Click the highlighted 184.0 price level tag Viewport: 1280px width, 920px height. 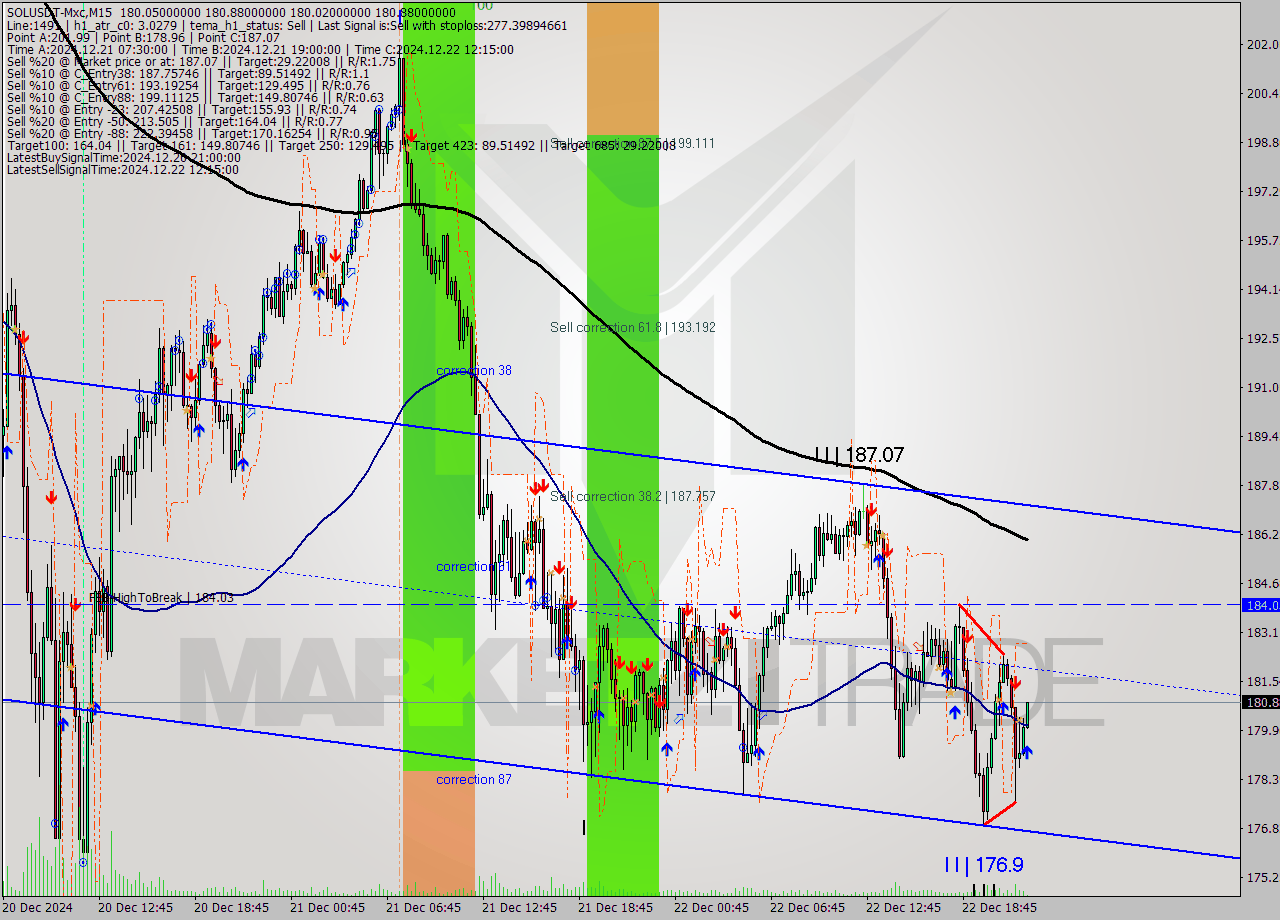point(1260,605)
